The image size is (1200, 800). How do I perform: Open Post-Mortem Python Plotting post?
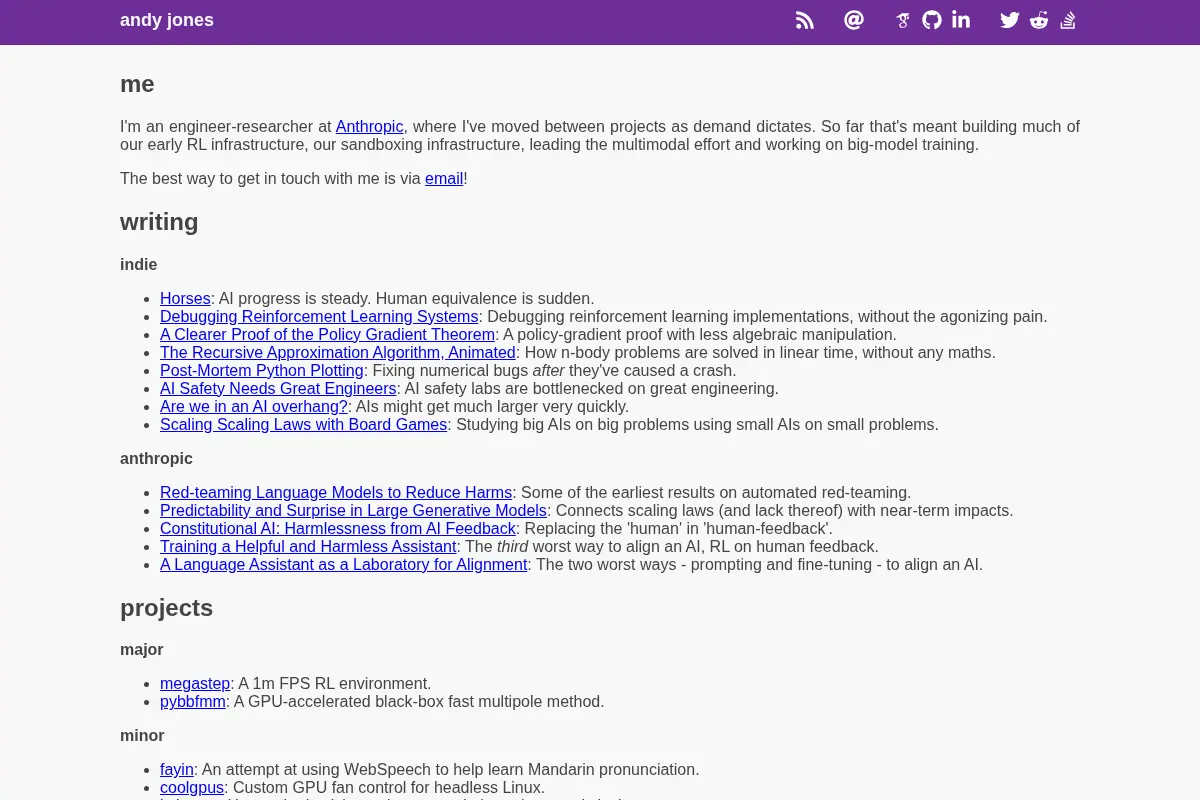[x=262, y=371]
